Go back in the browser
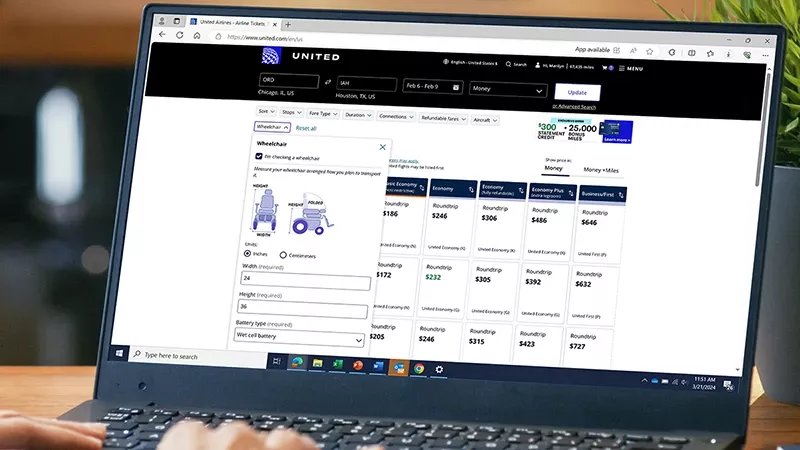800x450 pixels. (162, 35)
